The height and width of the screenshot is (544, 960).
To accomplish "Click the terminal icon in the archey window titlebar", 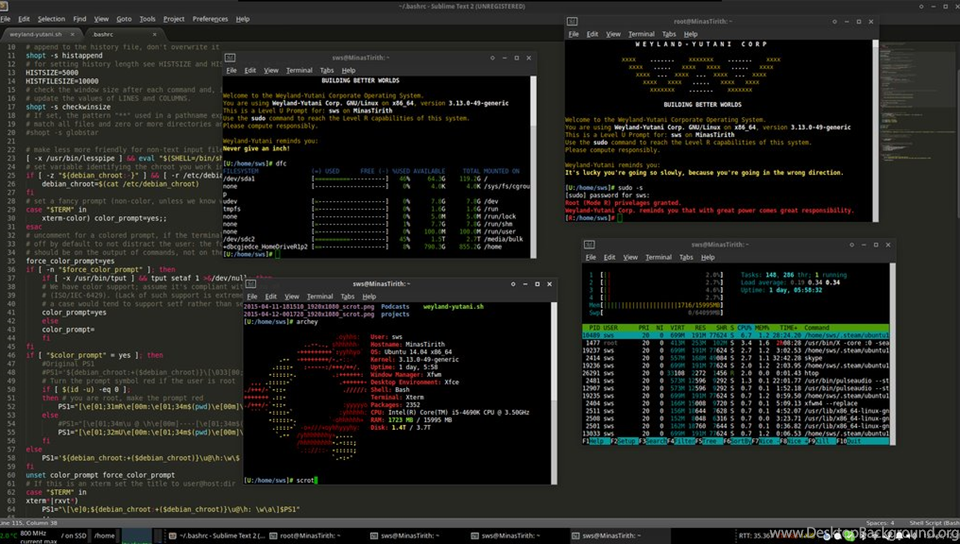I will point(250,283).
